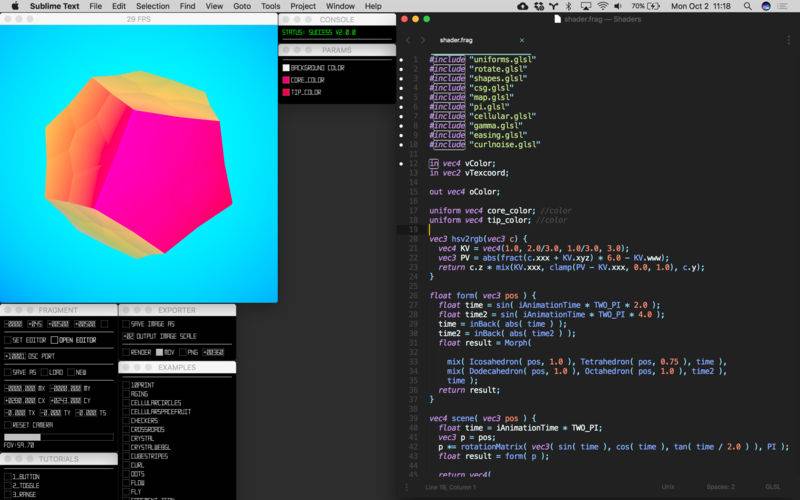Adjust the FOV slider in Fragment panel
The width and height of the screenshot is (800, 500).
(x=59, y=437)
